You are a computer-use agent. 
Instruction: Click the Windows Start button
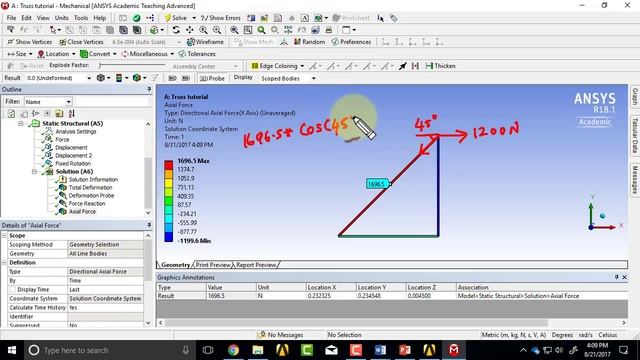pyautogui.click(x=12, y=350)
